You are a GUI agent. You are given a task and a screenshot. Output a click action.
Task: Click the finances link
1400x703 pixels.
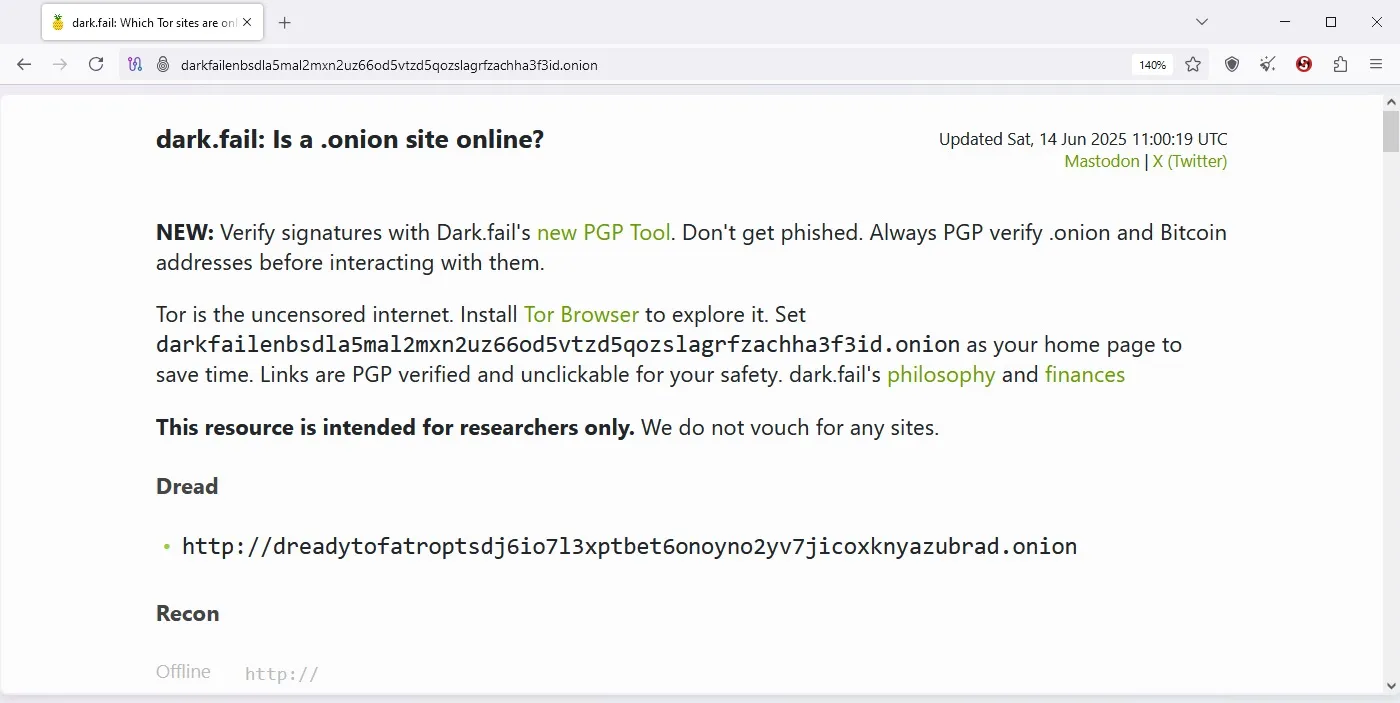point(1085,374)
